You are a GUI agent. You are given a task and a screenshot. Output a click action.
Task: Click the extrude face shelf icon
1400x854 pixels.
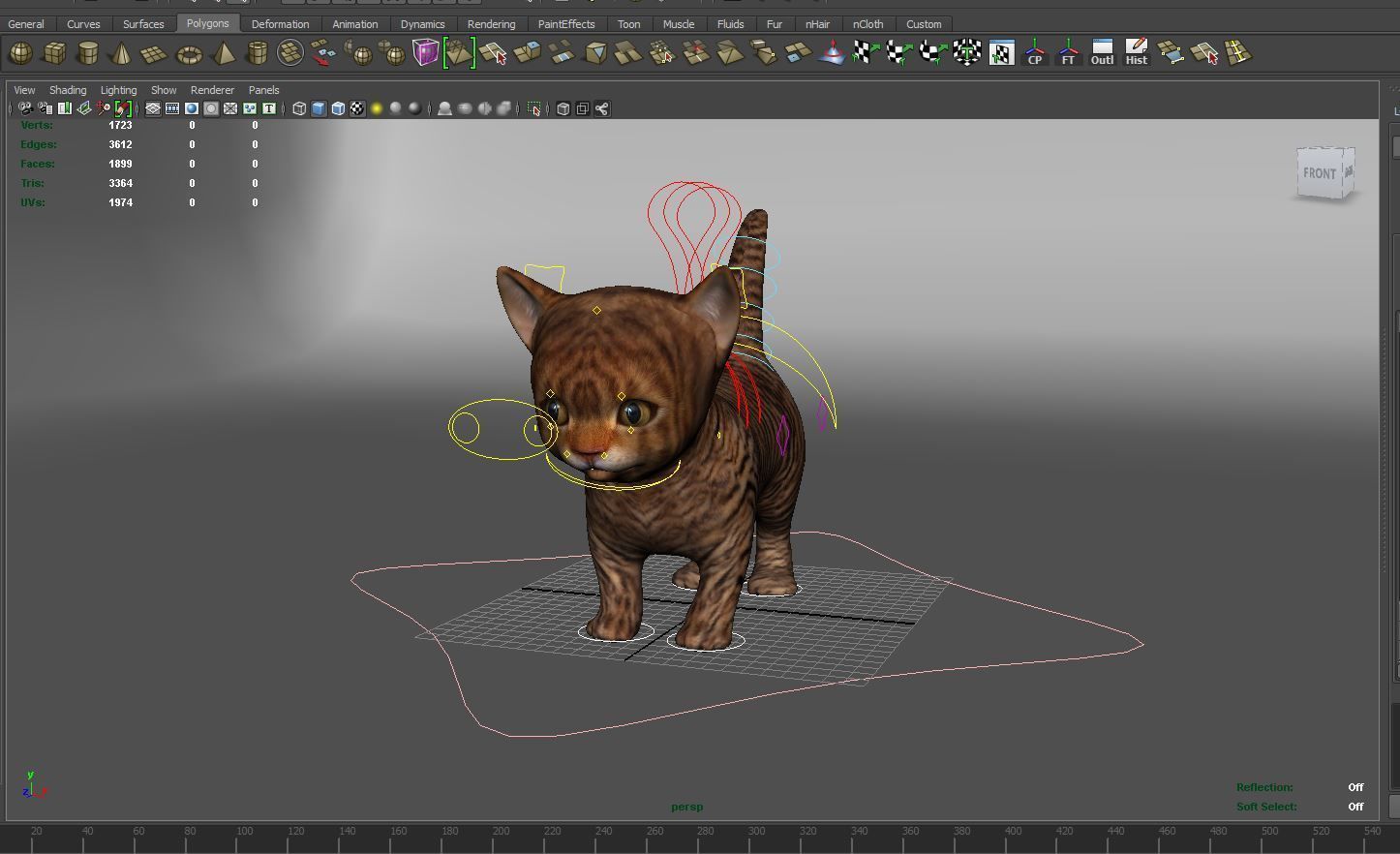pos(528,53)
